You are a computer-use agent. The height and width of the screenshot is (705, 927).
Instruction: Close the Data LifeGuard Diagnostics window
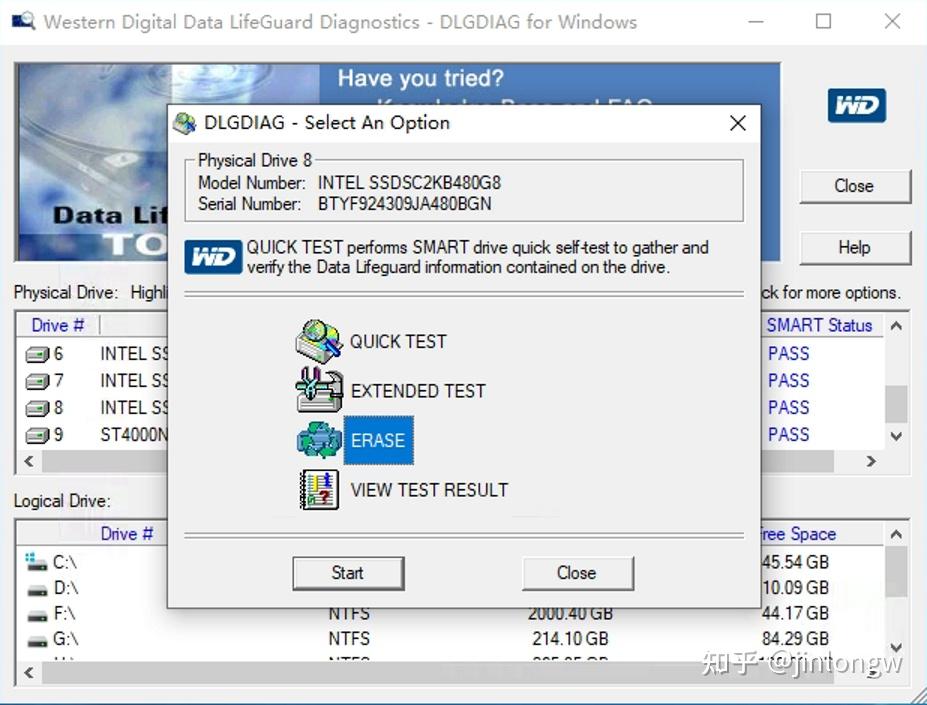pyautogui.click(x=892, y=22)
